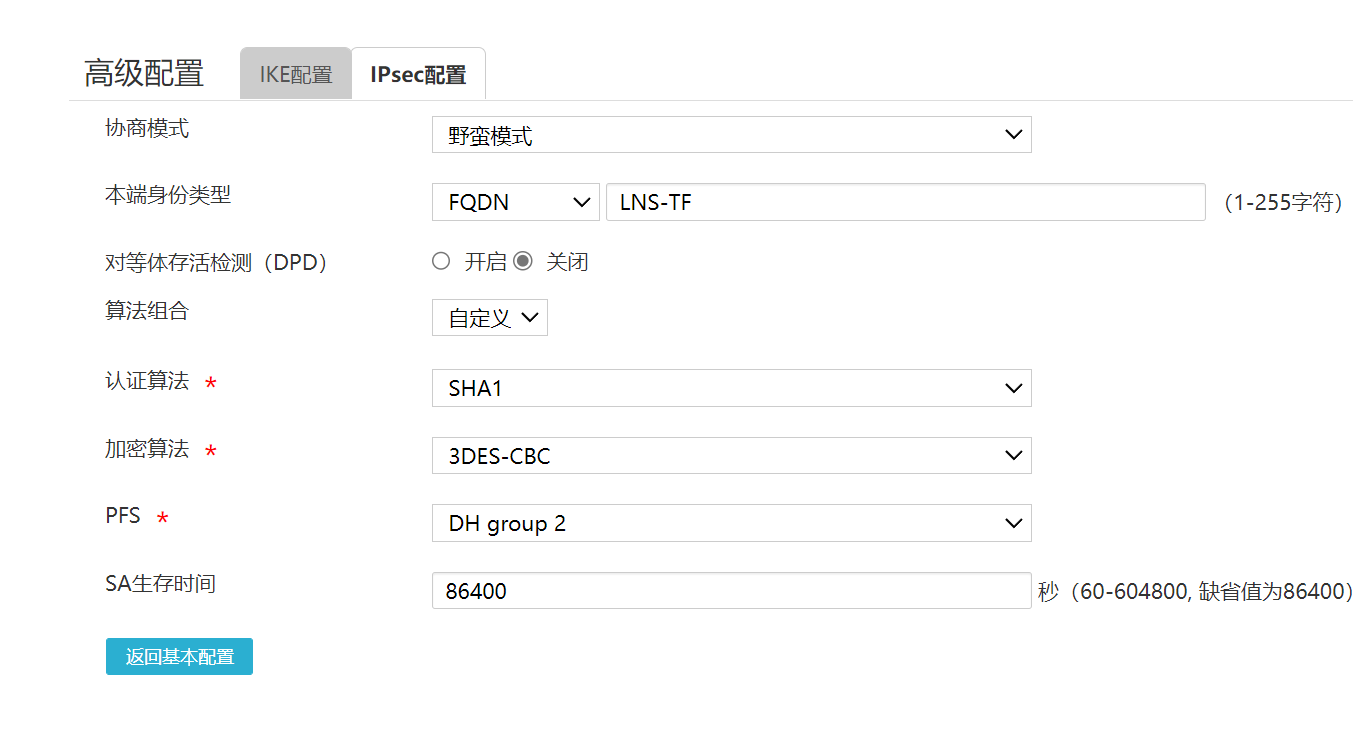The width and height of the screenshot is (1353, 734).
Task: Click the 高级配置 page heading
Action: coord(144,74)
